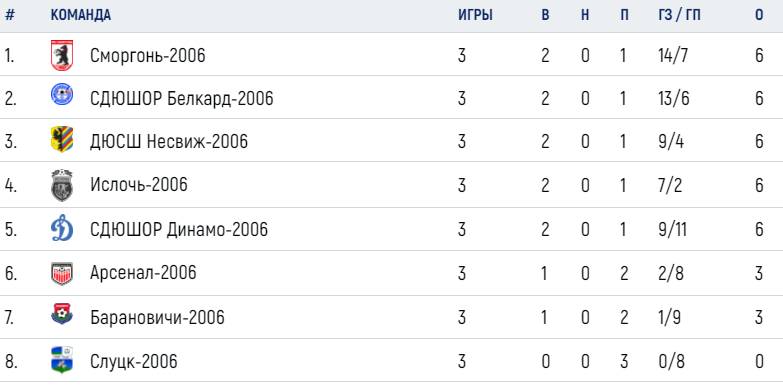Open the Барановичи-2006 team name link
The width and height of the screenshot is (783, 388).
pos(157,317)
